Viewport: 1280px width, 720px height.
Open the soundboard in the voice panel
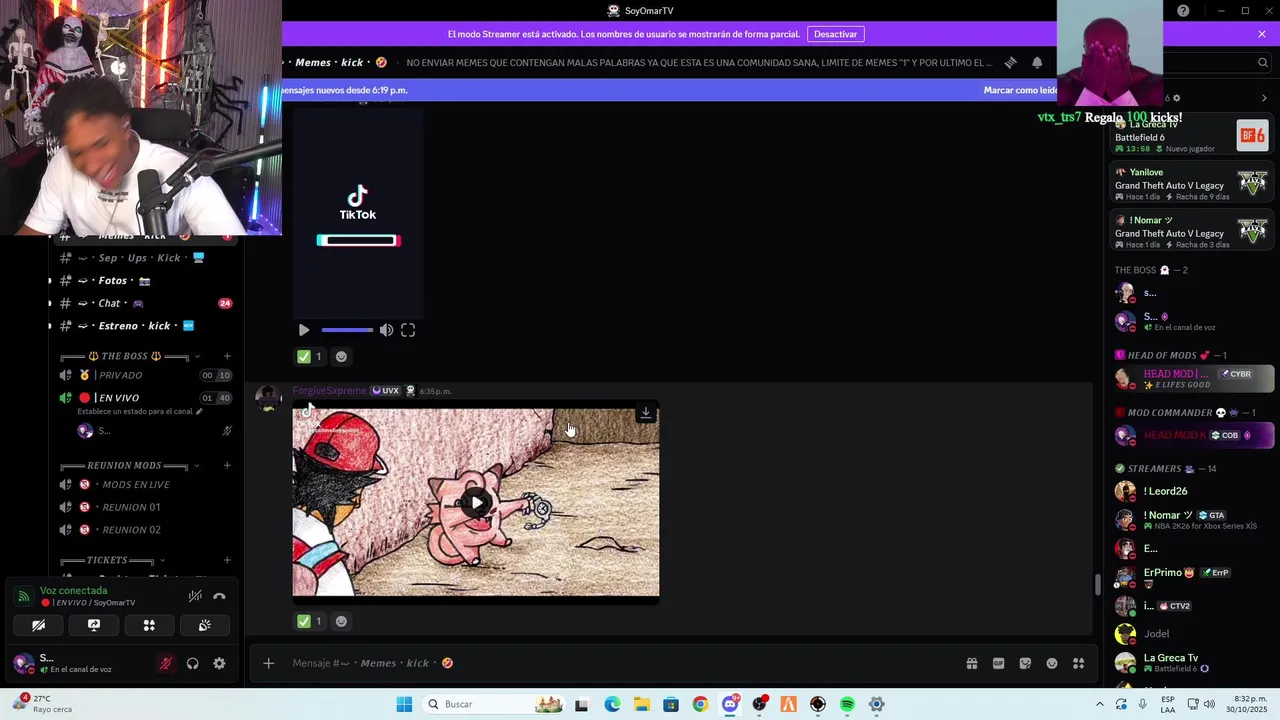(204, 625)
